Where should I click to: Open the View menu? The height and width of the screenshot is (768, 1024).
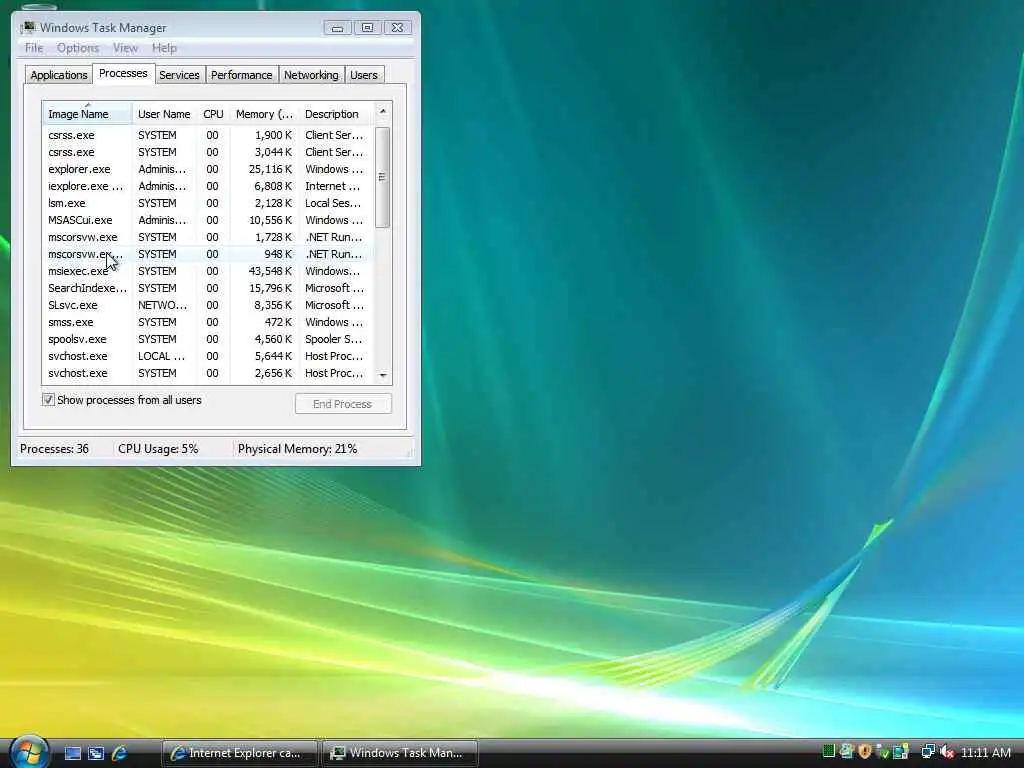[x=125, y=48]
